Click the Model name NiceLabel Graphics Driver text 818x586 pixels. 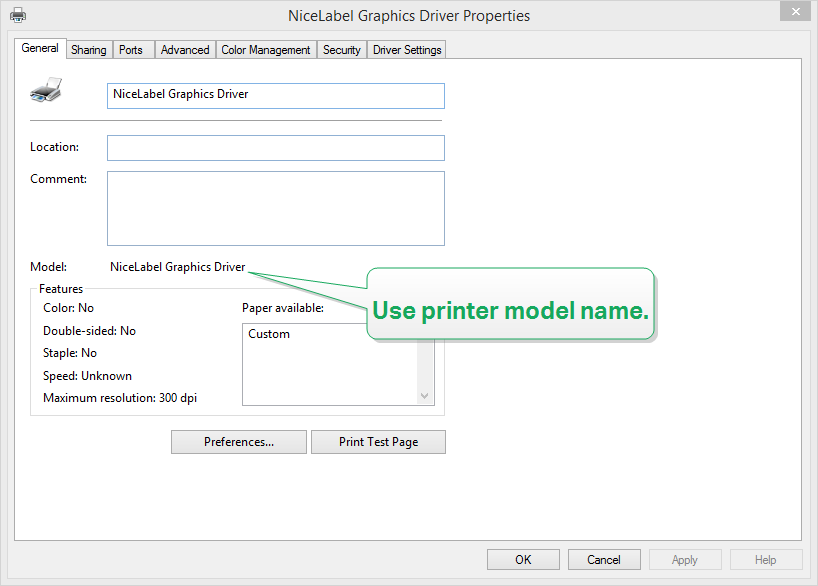[x=177, y=267]
